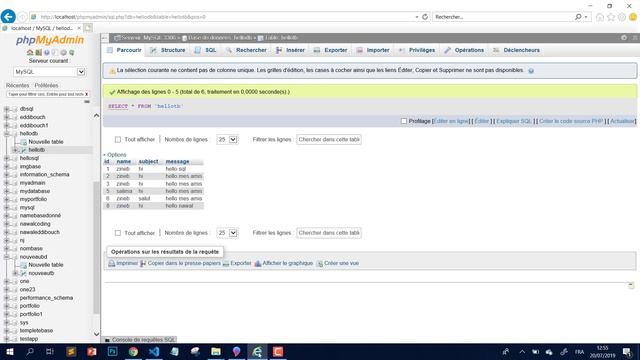Open the Importer tab
The height and width of the screenshot is (360, 640).
click(373, 50)
